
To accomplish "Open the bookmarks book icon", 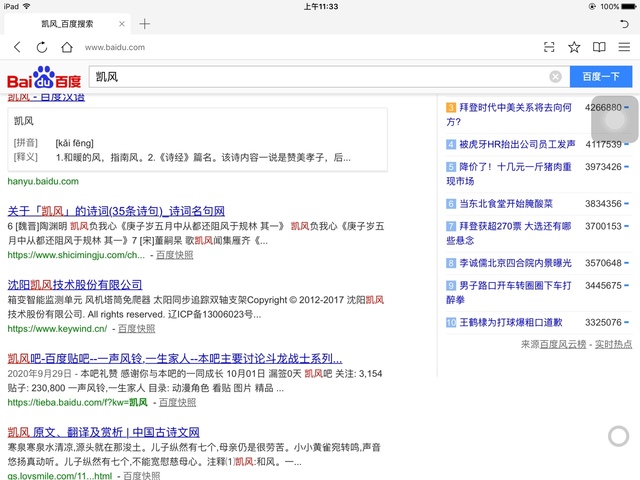I will (599, 47).
